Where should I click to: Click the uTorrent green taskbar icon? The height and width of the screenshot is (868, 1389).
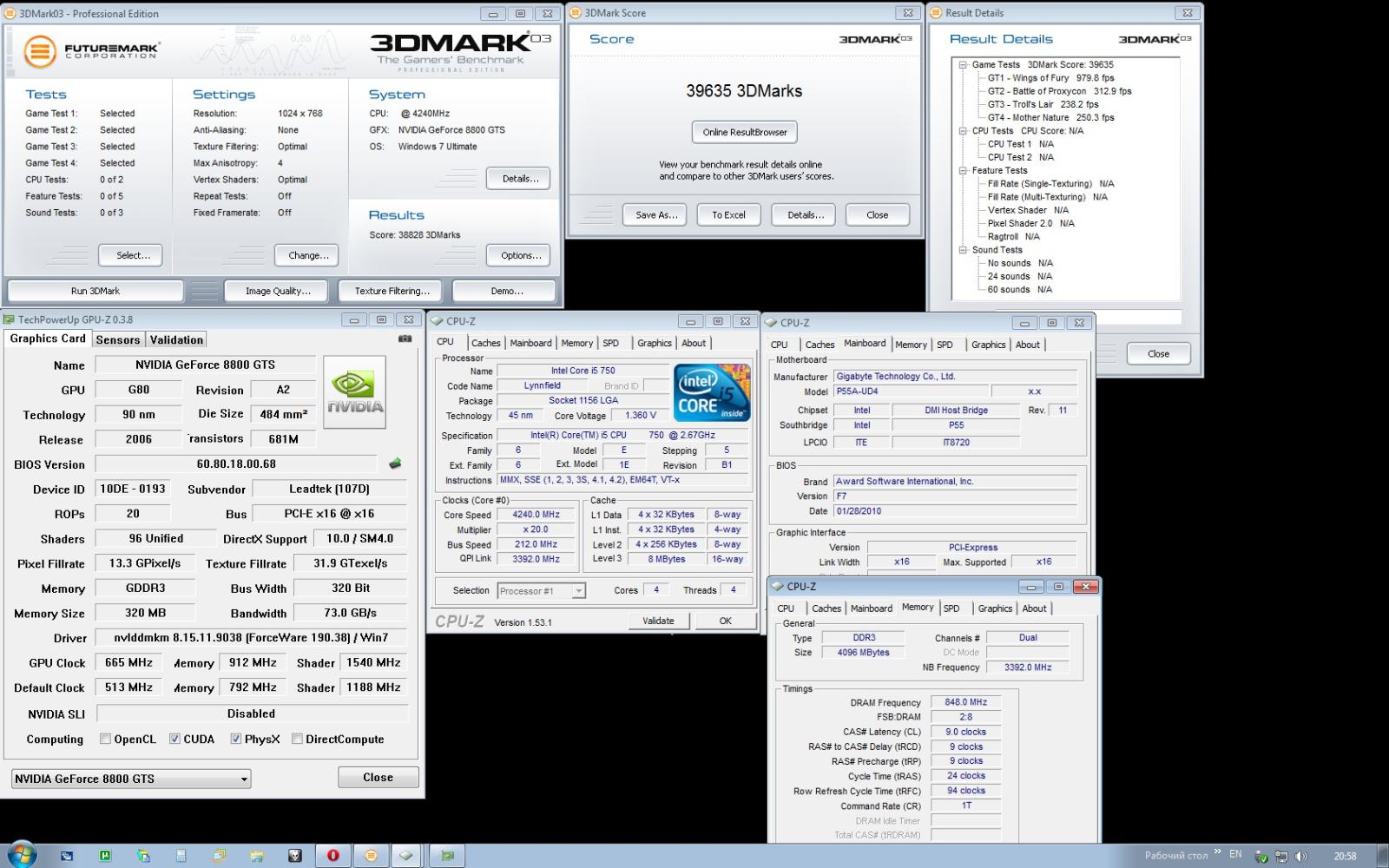(x=105, y=855)
